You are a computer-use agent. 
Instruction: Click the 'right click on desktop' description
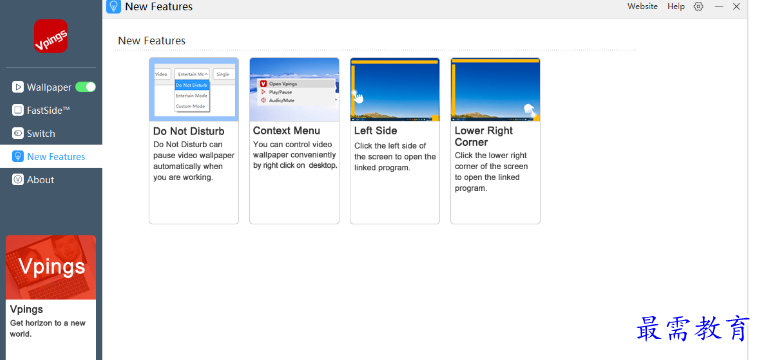click(x=295, y=155)
